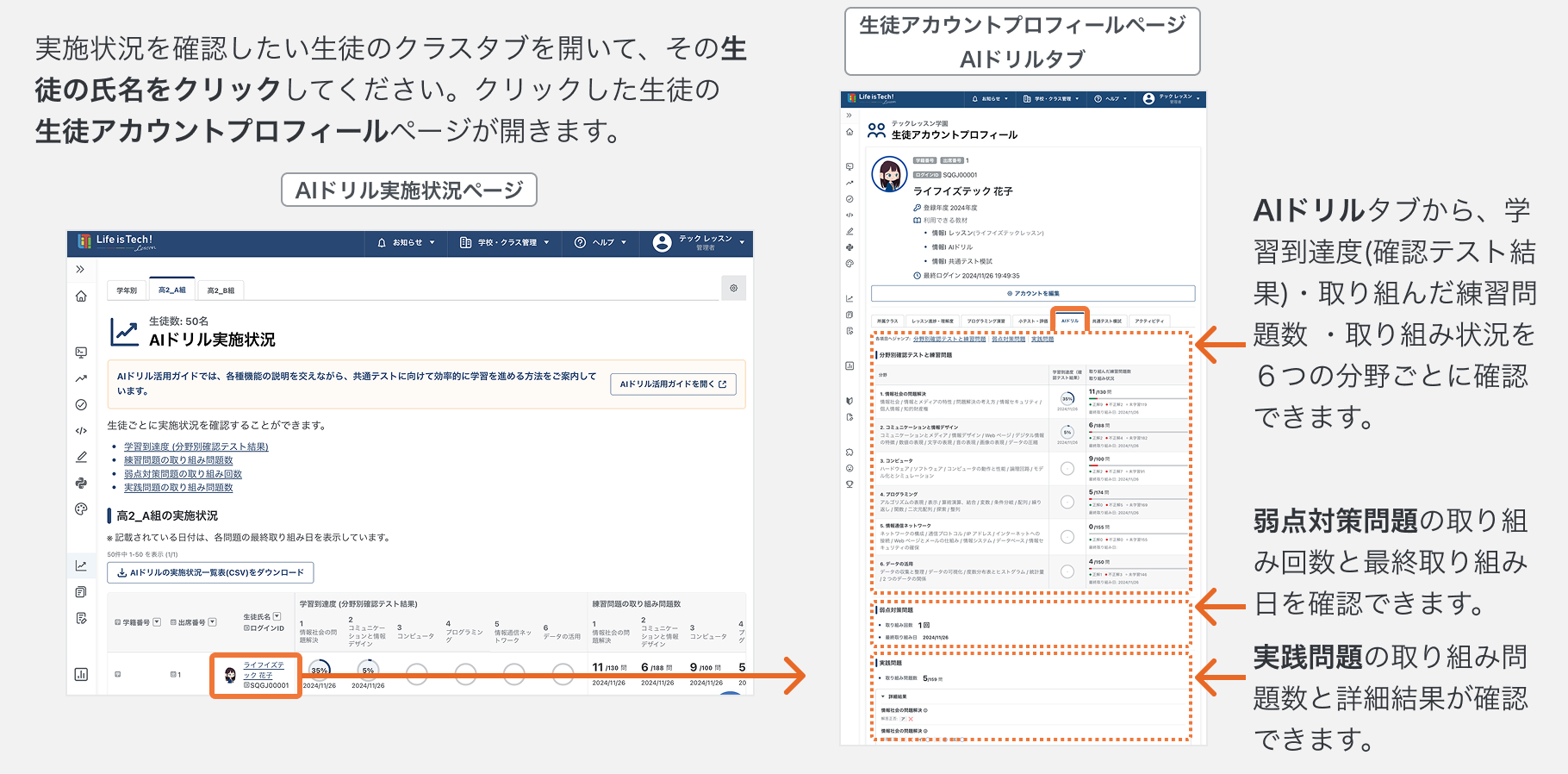The width and height of the screenshot is (1568, 774).
Task: Open gear settings button beside class tabs
Action: coord(733,288)
